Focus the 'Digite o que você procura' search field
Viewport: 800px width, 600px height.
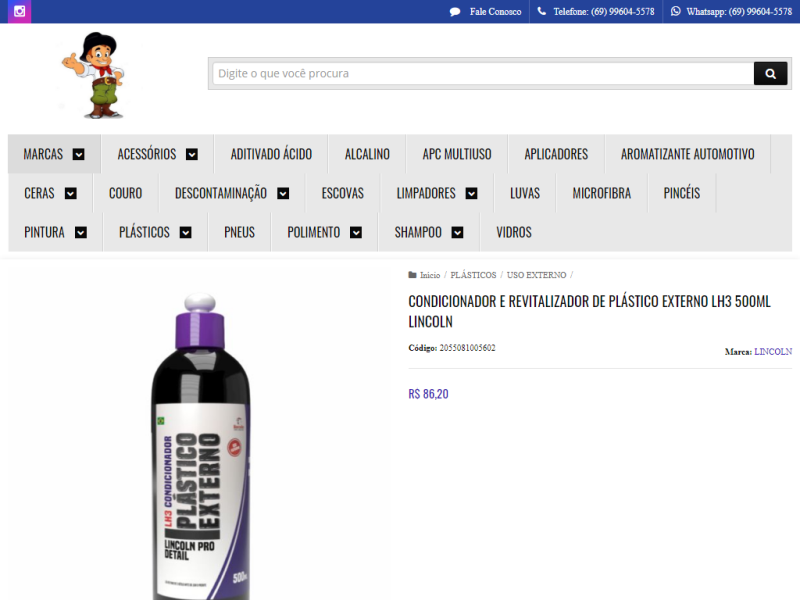483,73
